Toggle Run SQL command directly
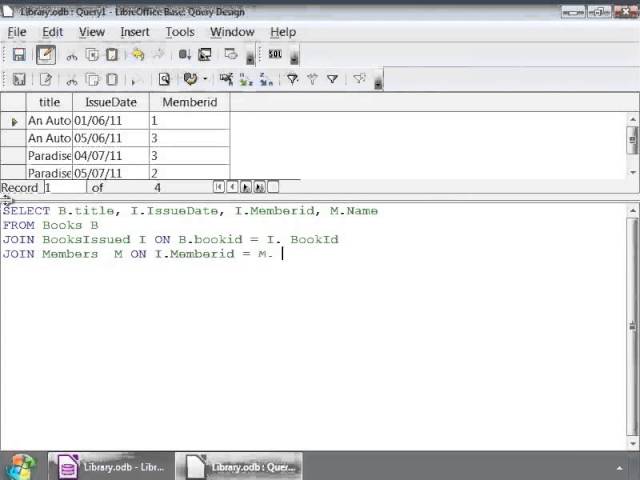This screenshot has width=640, height=480. (275, 54)
